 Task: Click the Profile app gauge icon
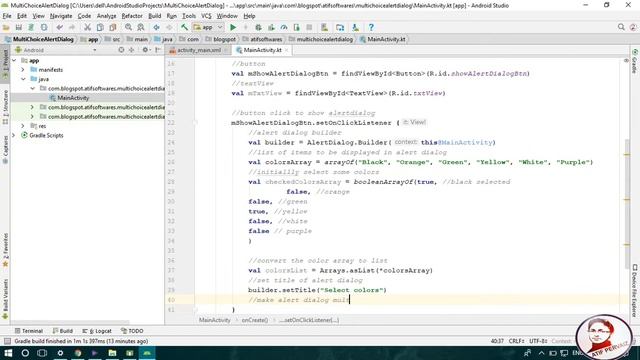[x=284, y=27]
